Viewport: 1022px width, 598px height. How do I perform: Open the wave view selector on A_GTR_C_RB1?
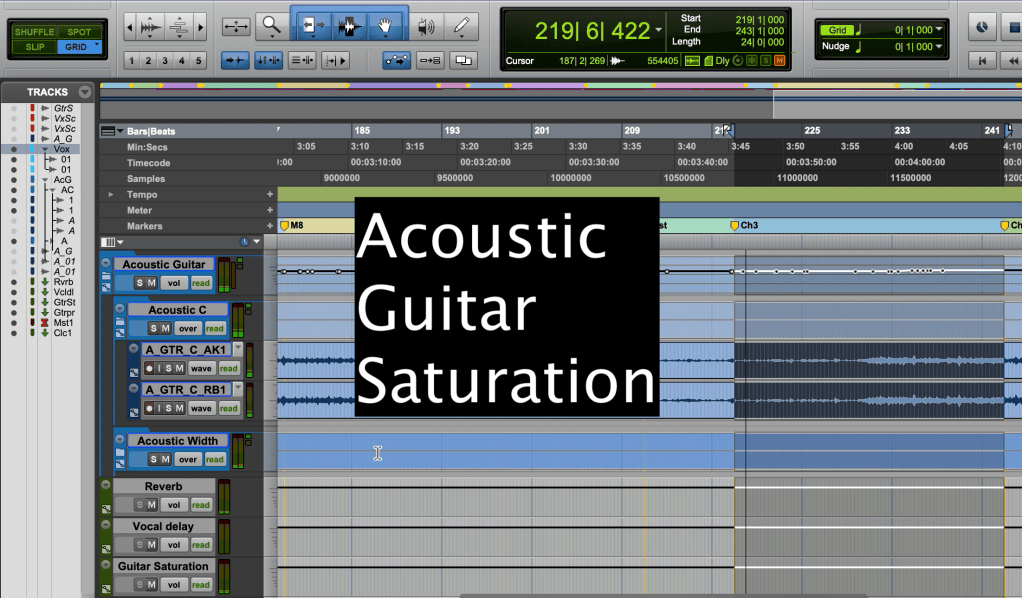click(201, 408)
